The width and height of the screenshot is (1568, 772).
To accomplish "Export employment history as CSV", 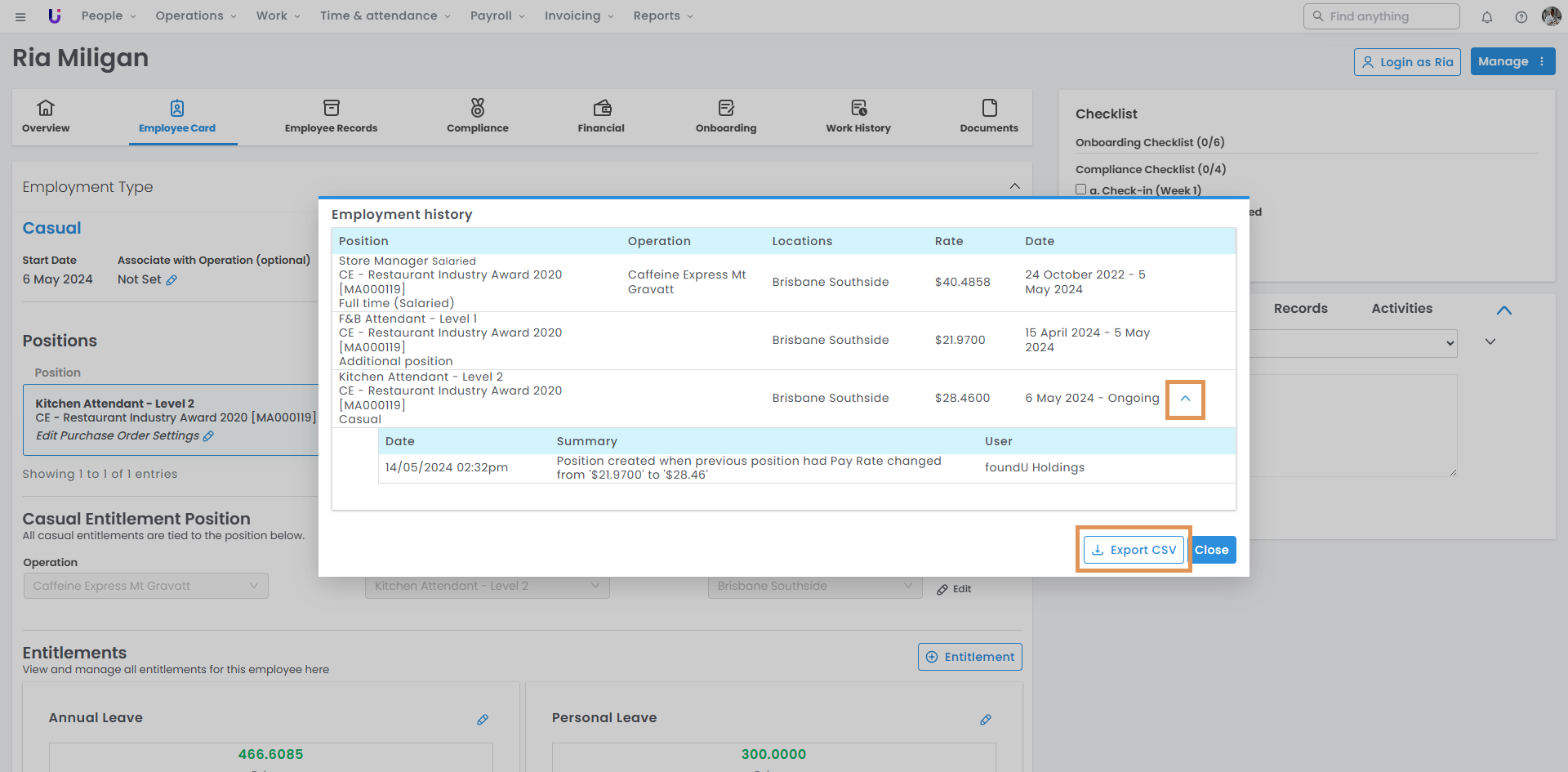I will click(x=1134, y=550).
